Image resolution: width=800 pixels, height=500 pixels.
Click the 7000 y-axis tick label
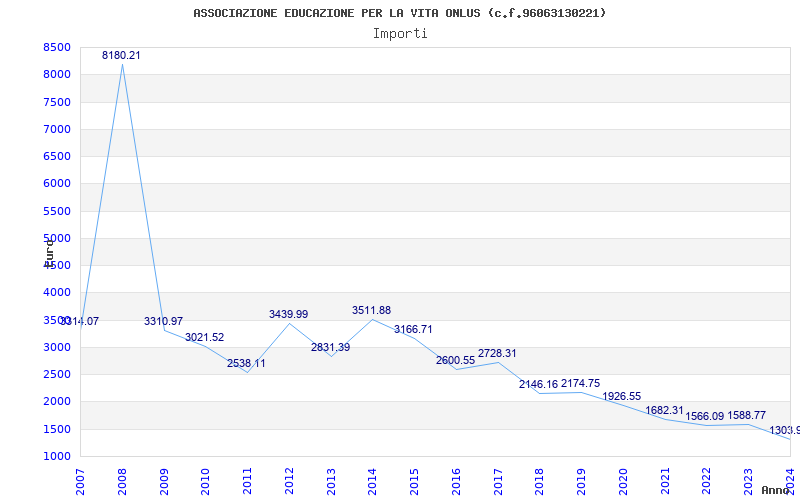tap(57, 129)
